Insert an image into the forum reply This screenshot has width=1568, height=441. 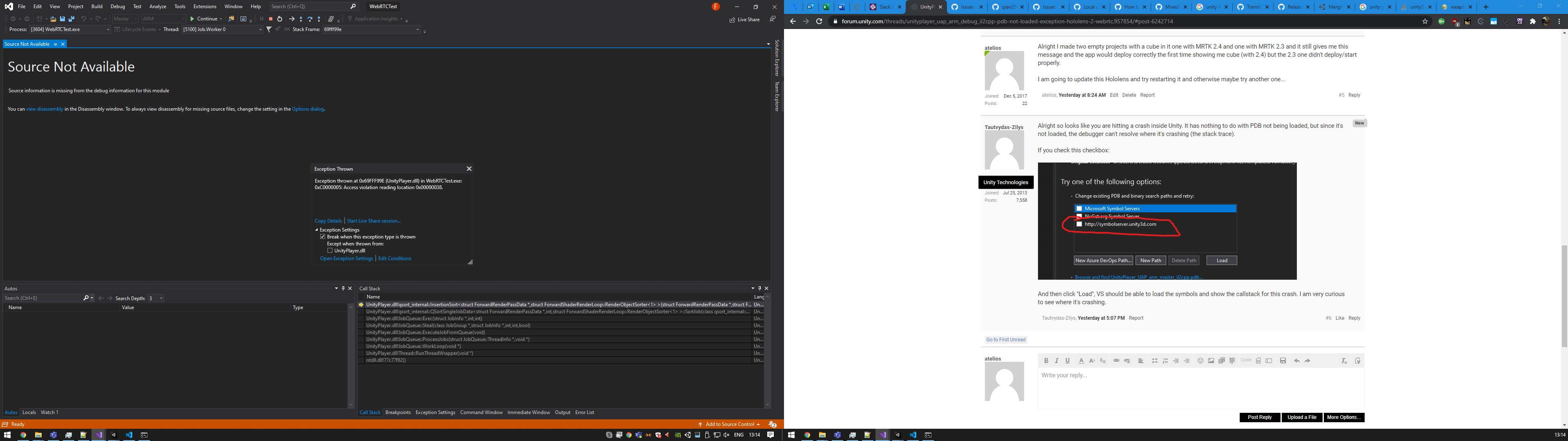(1211, 361)
